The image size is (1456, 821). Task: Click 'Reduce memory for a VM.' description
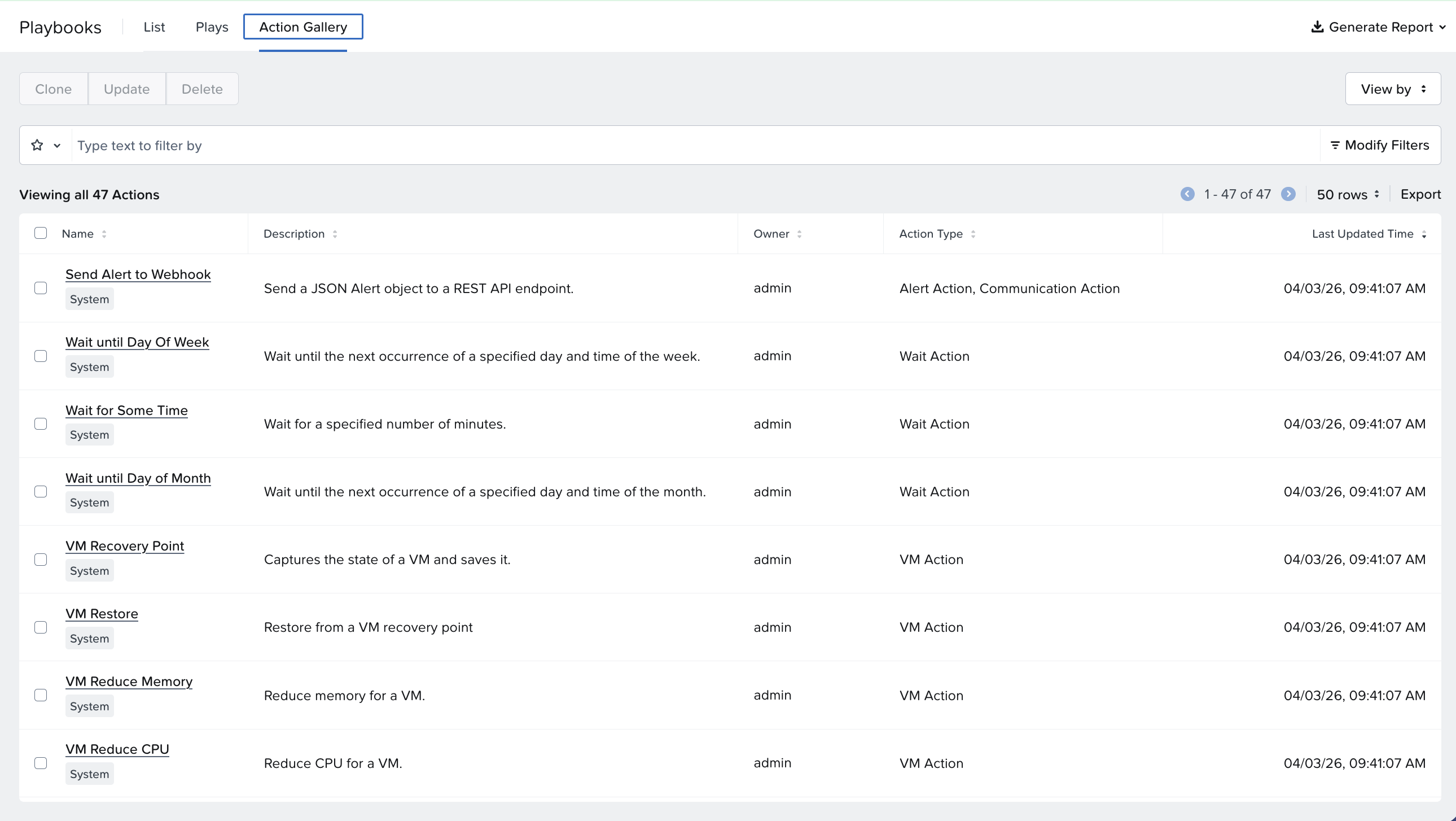(344, 696)
